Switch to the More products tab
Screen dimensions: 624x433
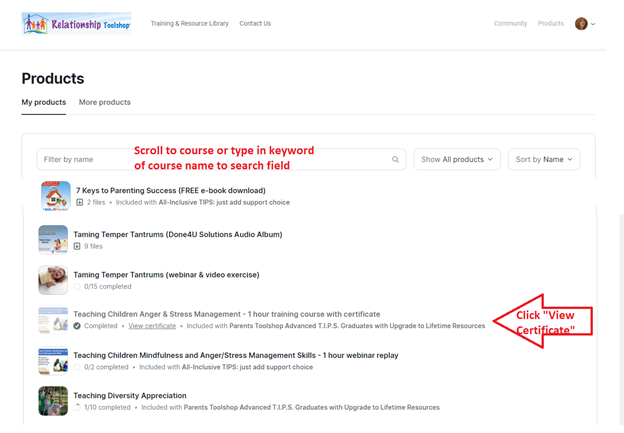[105, 102]
